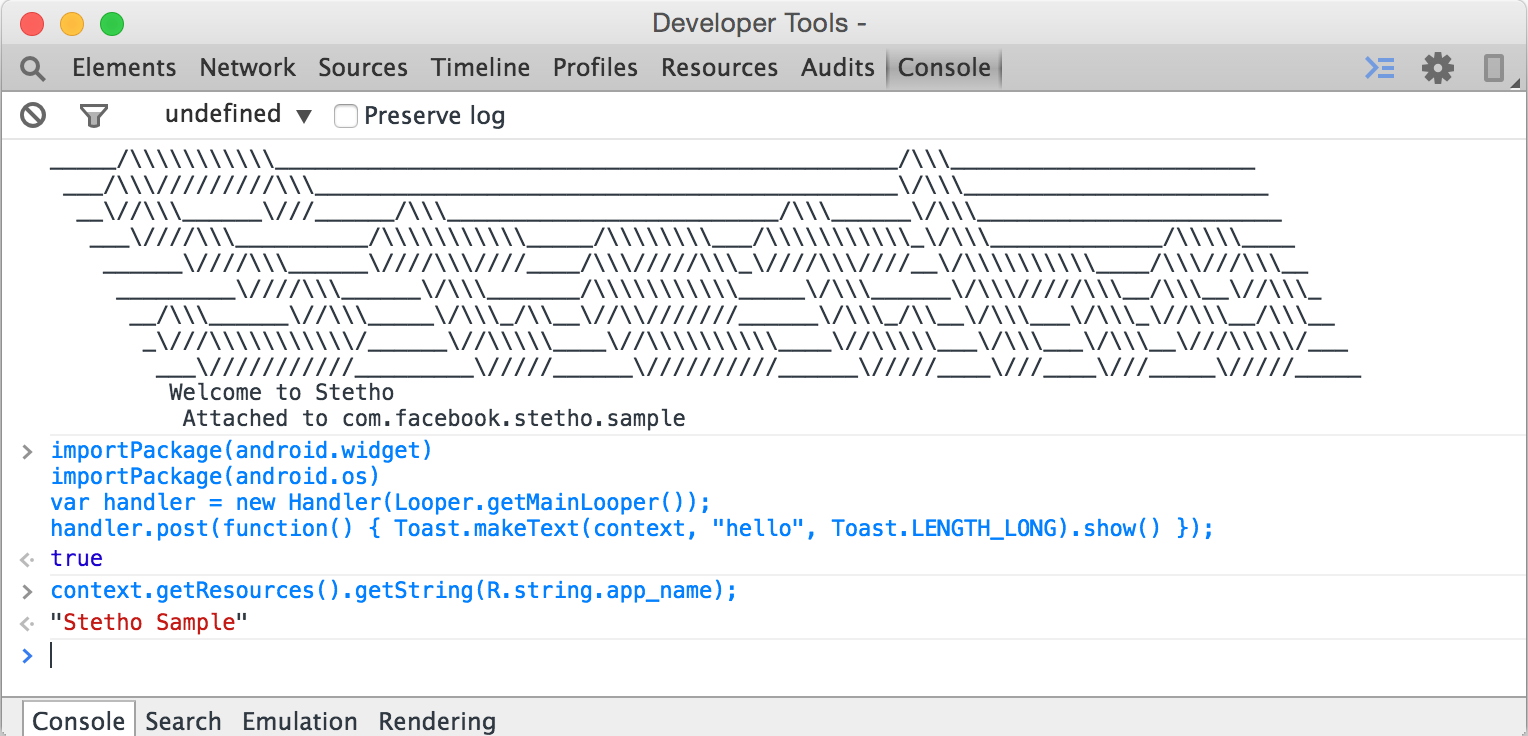The image size is (1528, 736).
Task: Switch to the Resources tab
Action: click(x=719, y=68)
